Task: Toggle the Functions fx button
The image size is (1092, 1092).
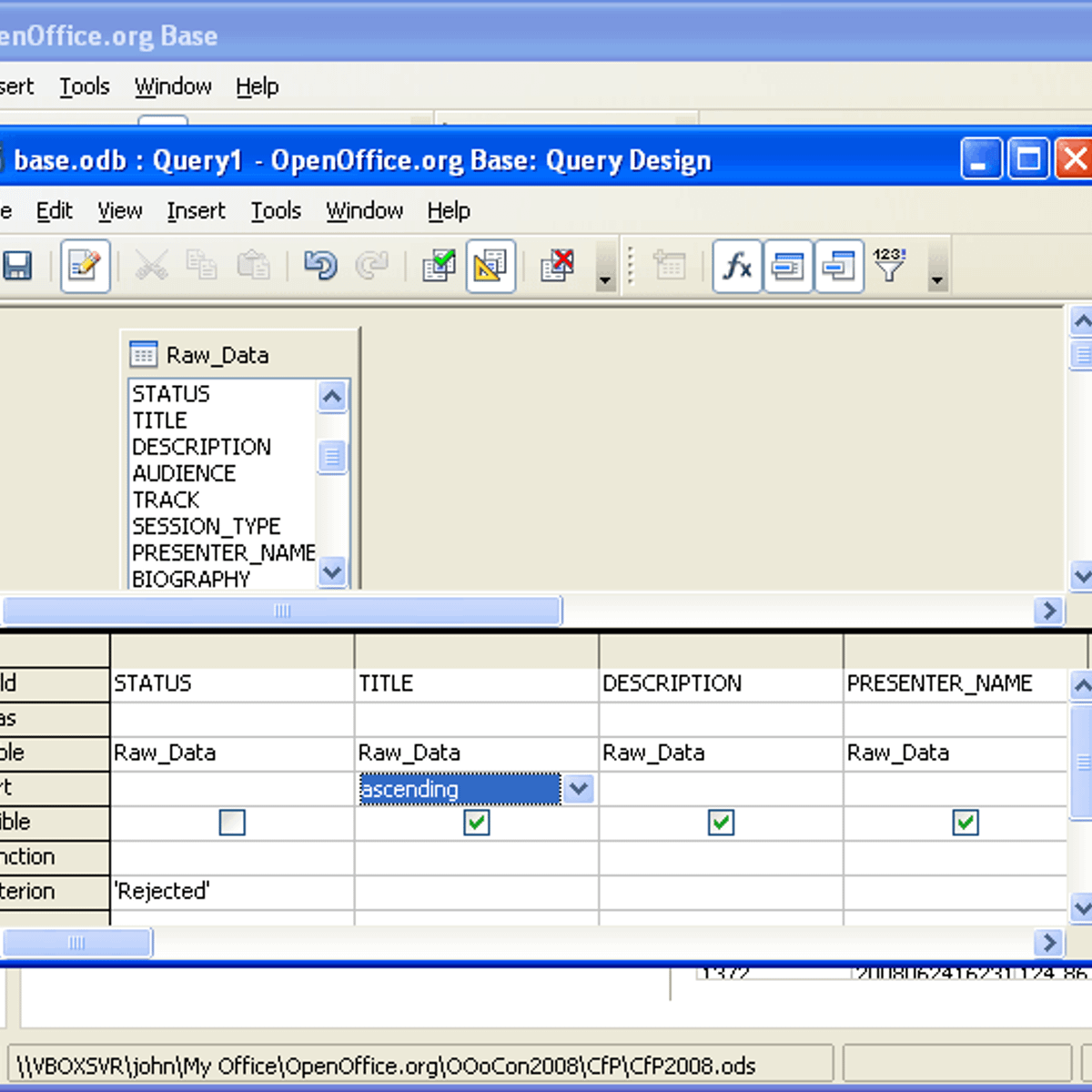Action: 737,266
